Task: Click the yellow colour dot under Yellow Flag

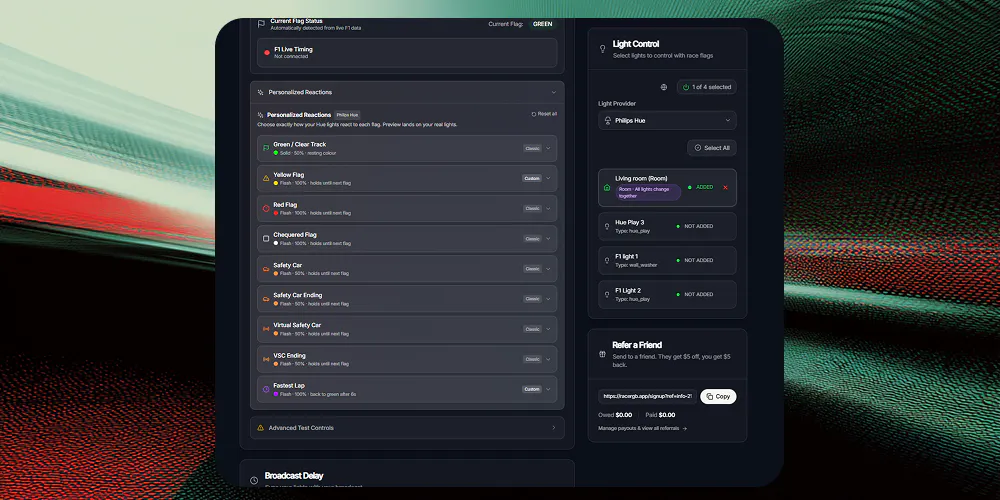Action: (x=276, y=183)
